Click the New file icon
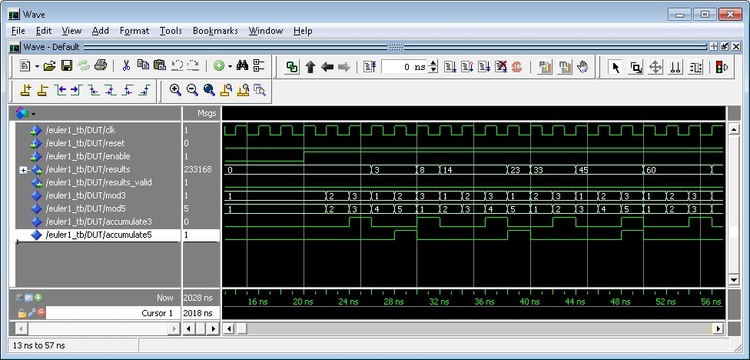Image resolution: width=750 pixels, height=360 pixels. click(25, 66)
